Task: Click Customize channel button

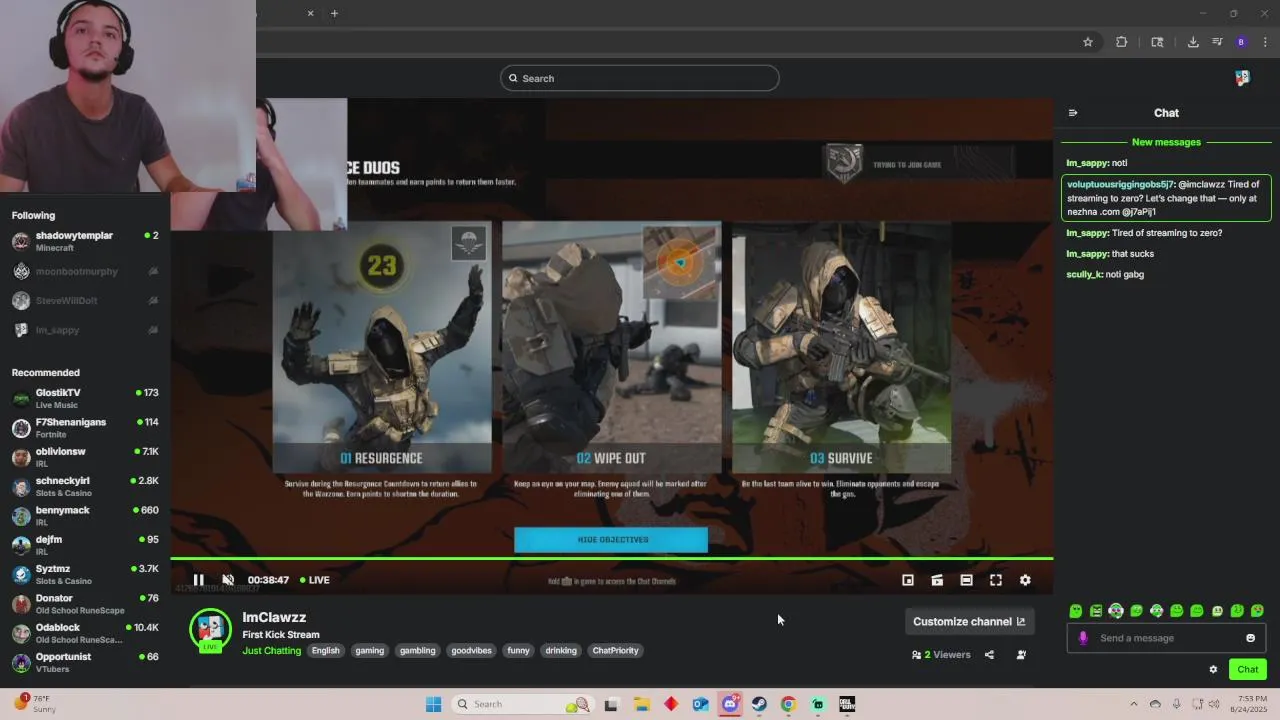Action: click(969, 621)
